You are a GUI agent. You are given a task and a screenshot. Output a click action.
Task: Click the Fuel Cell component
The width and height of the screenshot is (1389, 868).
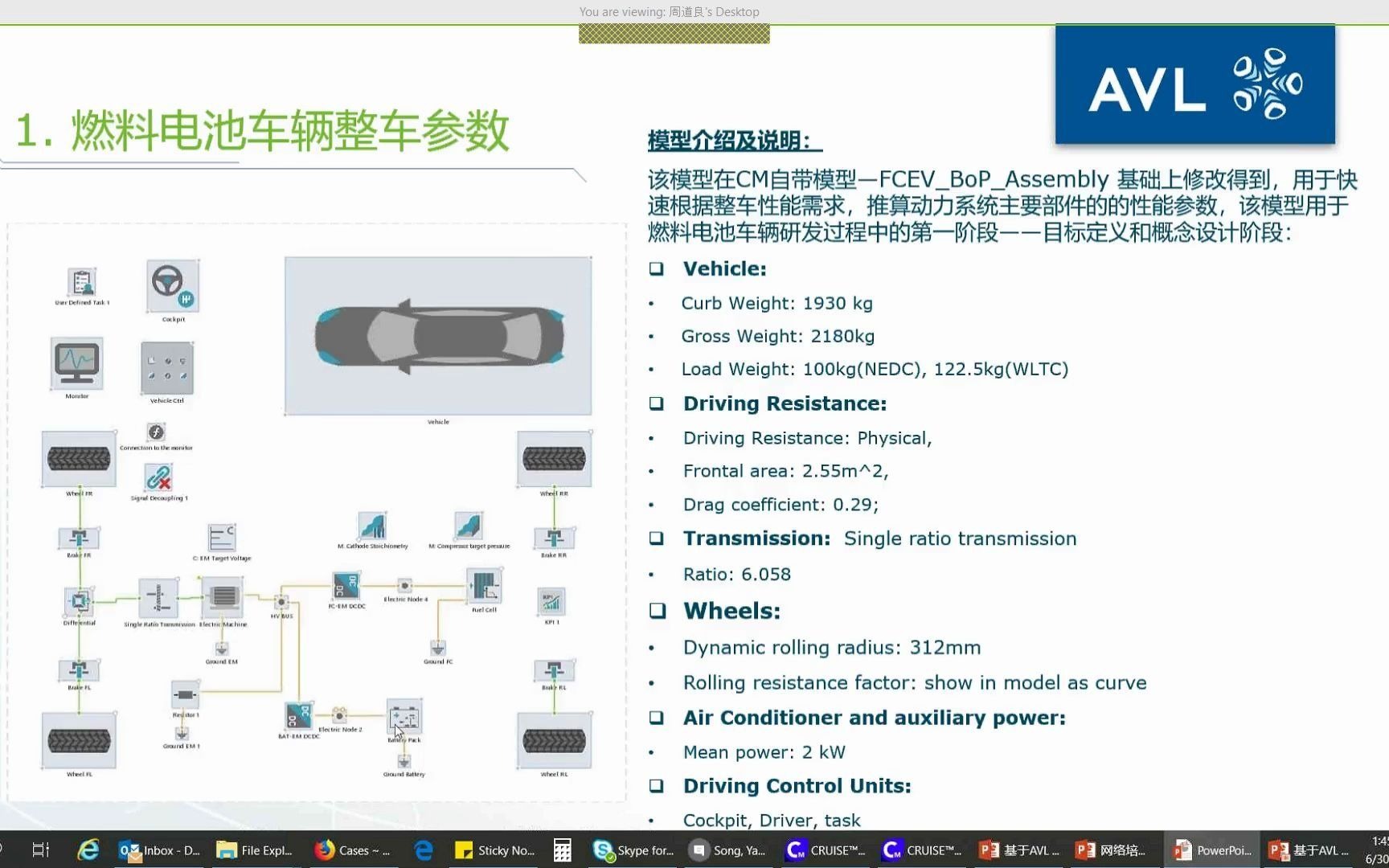pyautogui.click(x=484, y=586)
